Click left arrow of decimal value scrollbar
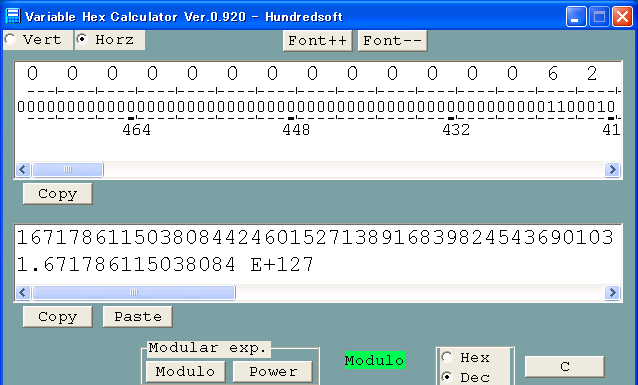638x385 pixels. click(x=23, y=292)
